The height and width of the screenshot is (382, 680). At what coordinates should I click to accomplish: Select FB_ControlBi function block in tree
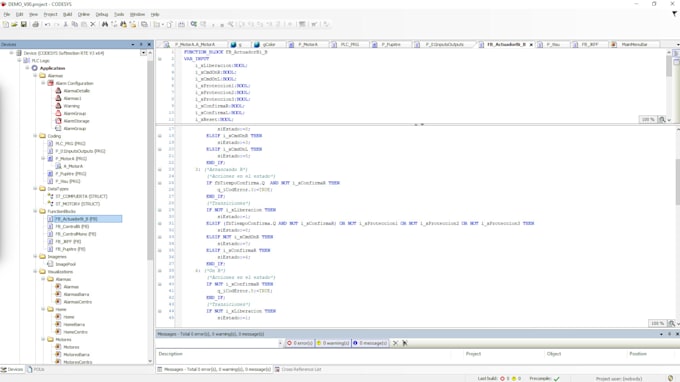click(72, 226)
